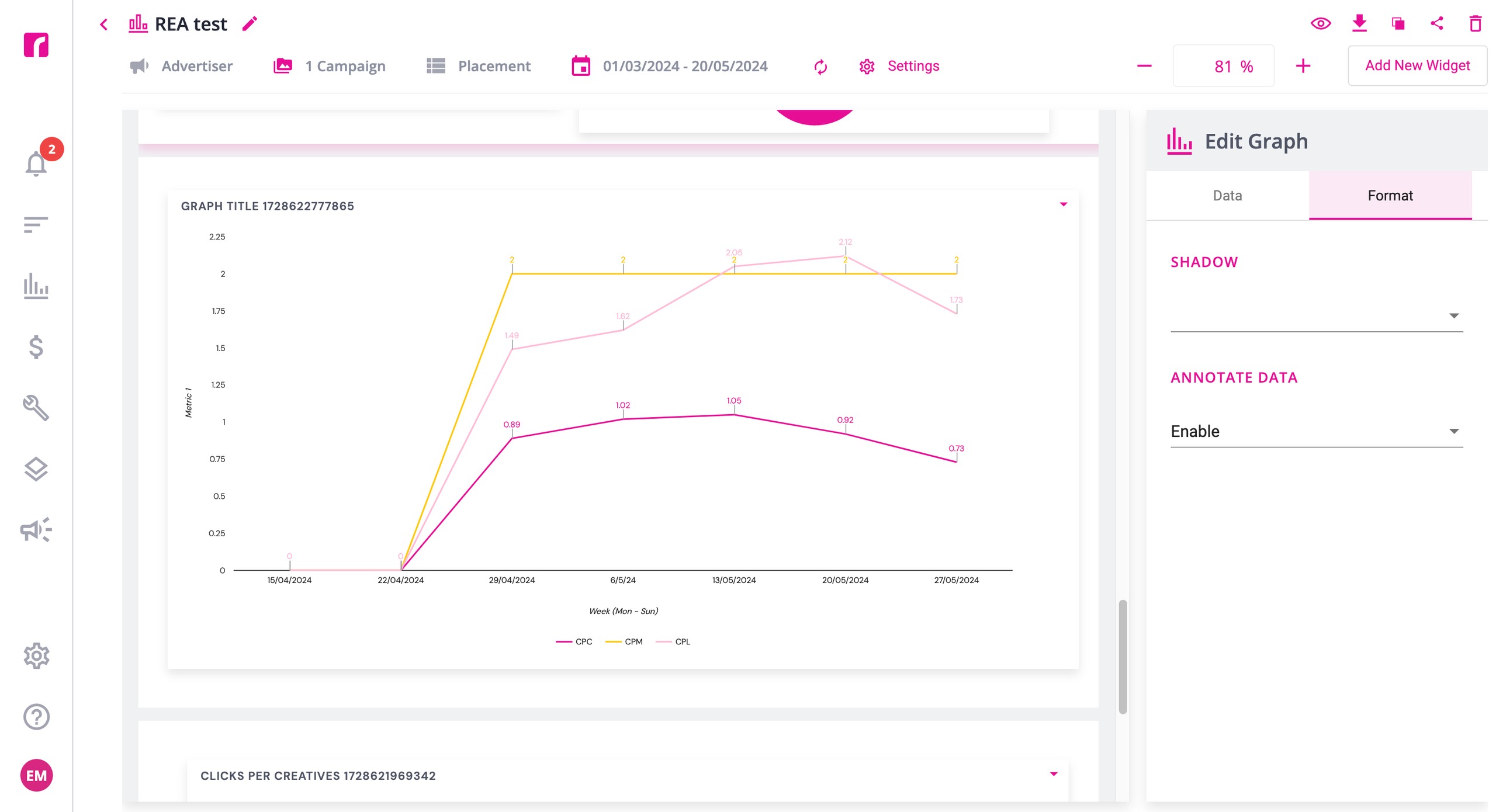The image size is (1496, 812).
Task: Open the notifications bell
Action: [x=36, y=164]
